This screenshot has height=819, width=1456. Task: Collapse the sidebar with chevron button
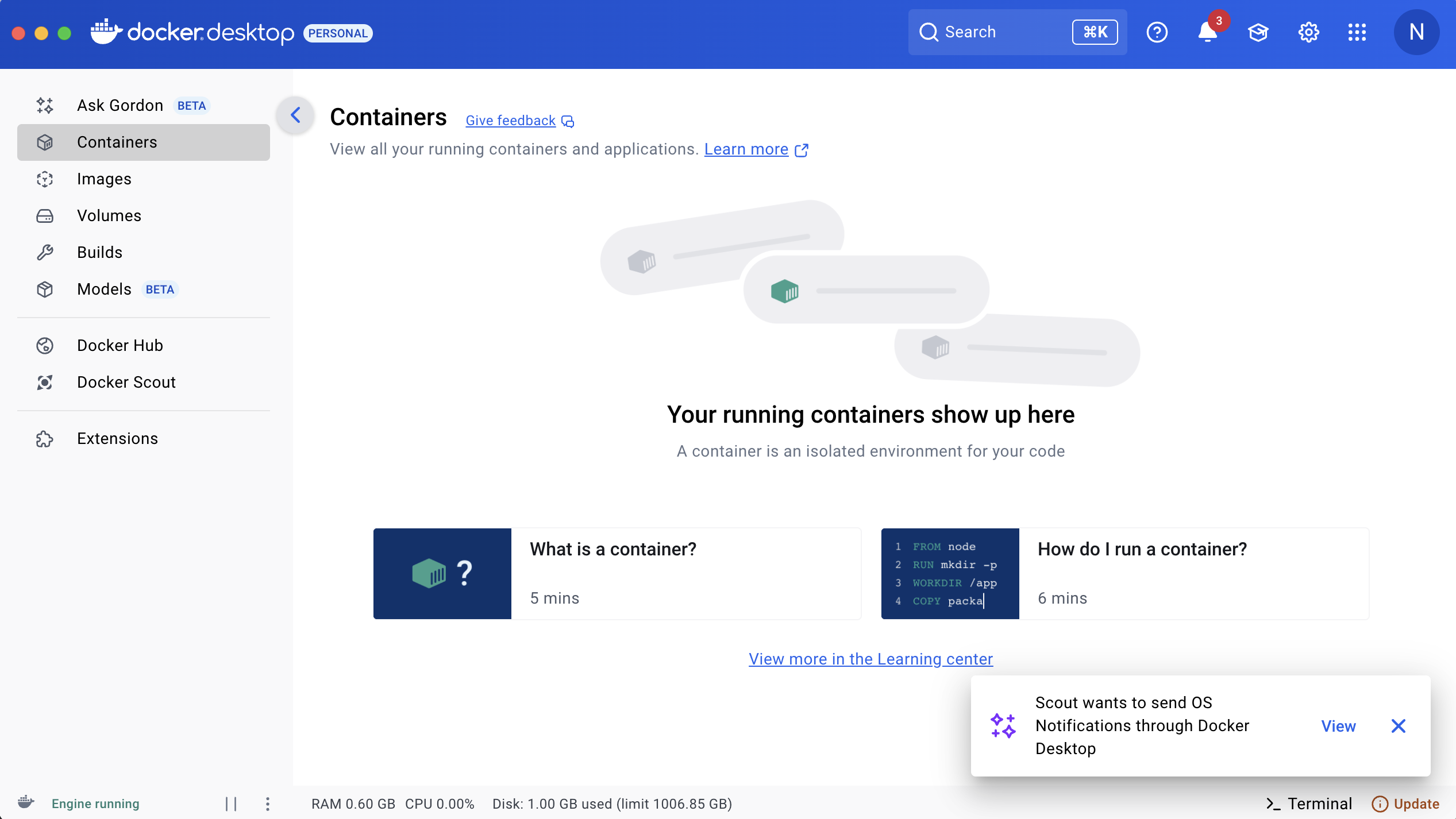click(x=295, y=115)
